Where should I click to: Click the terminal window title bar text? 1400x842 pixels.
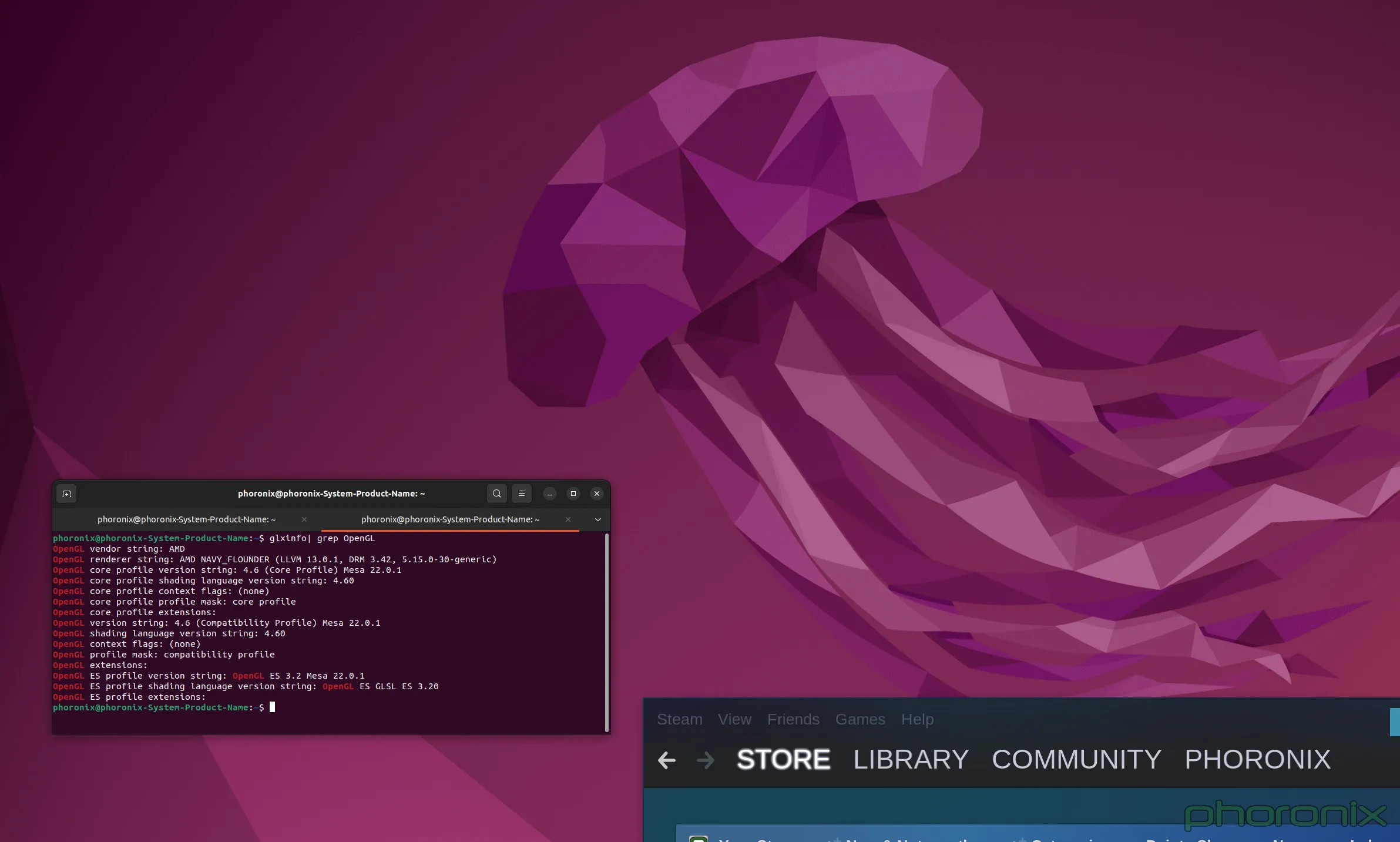tap(331, 494)
